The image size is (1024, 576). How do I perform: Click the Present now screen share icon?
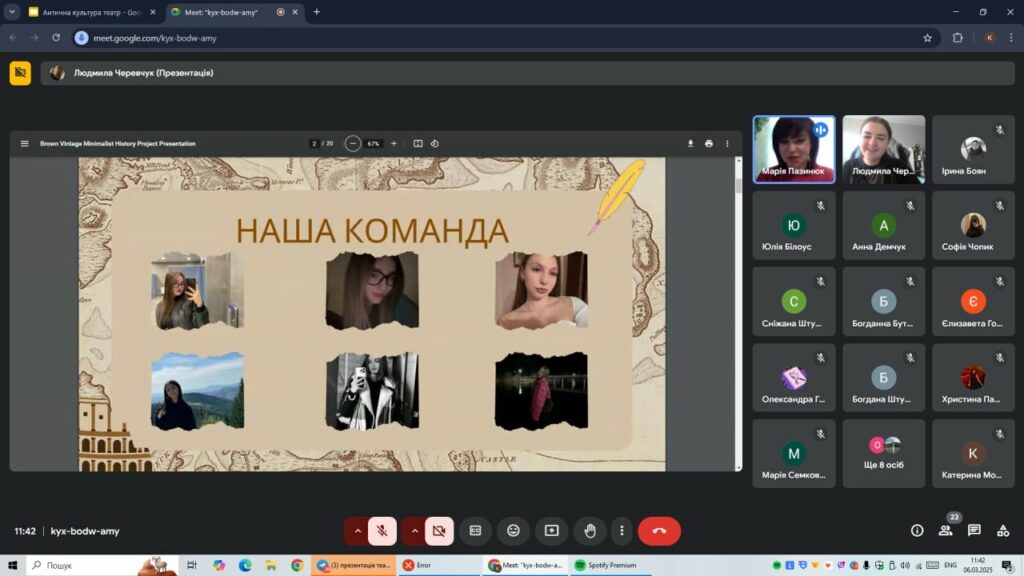tap(551, 531)
